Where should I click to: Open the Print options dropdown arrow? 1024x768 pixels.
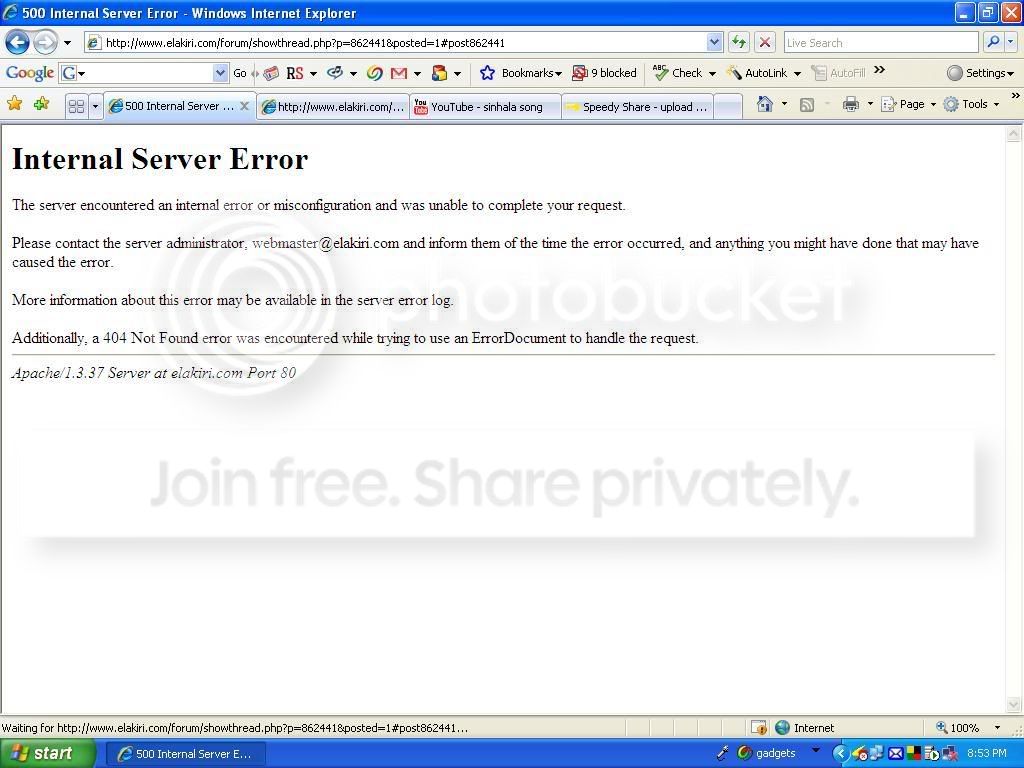click(x=870, y=104)
